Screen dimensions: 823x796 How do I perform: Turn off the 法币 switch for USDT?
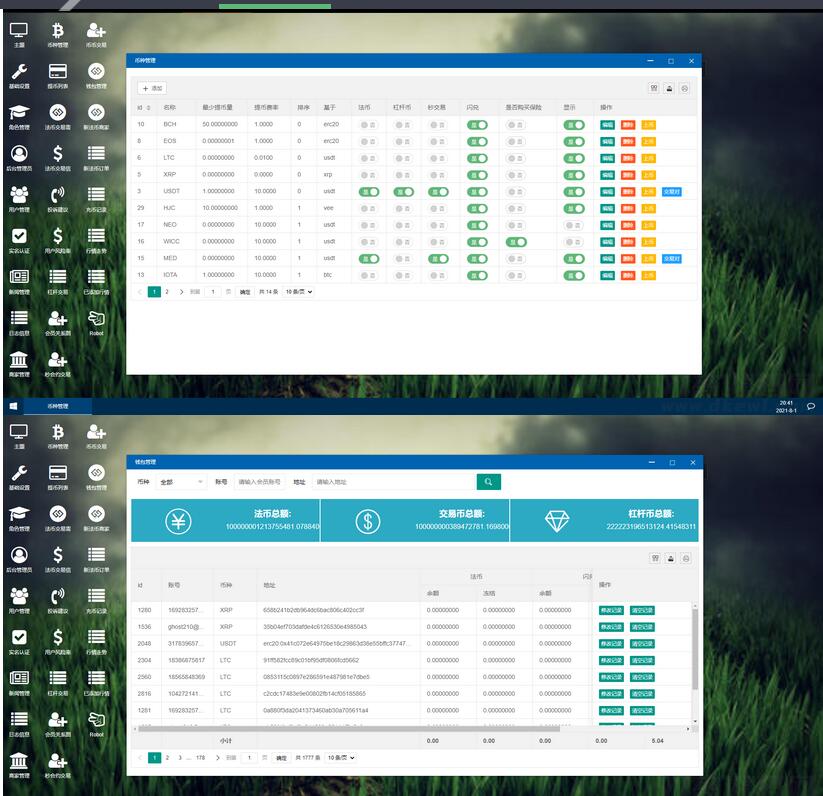368,191
